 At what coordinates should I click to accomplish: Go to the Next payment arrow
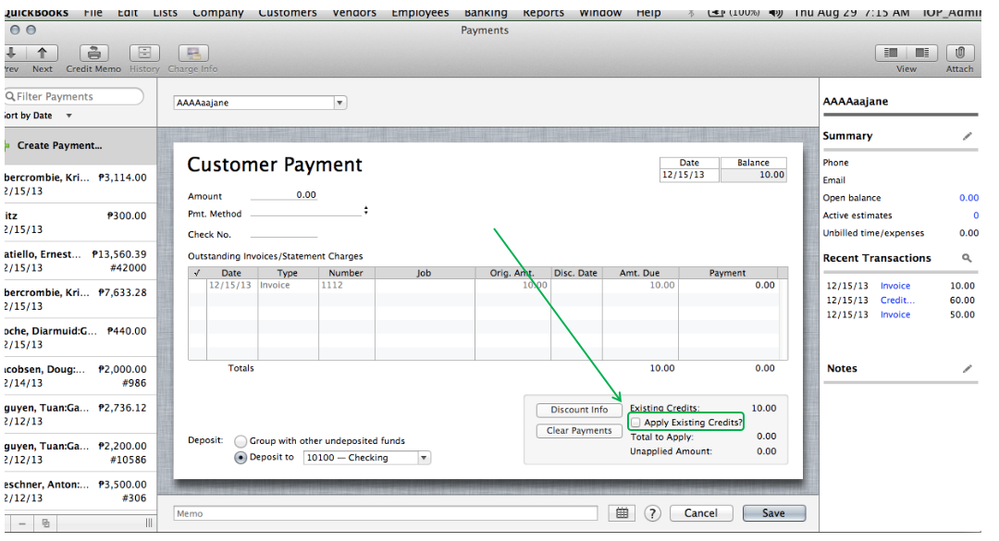pyautogui.click(x=42, y=53)
